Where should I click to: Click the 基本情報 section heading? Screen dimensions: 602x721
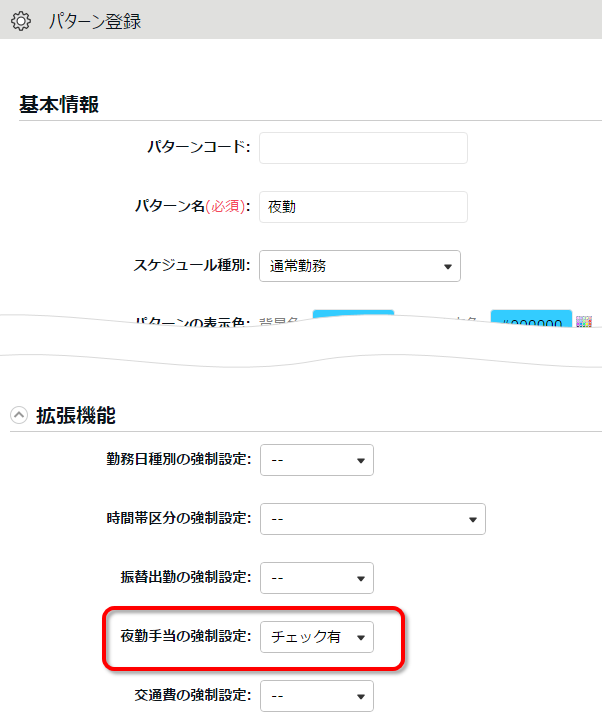[x=59, y=105]
